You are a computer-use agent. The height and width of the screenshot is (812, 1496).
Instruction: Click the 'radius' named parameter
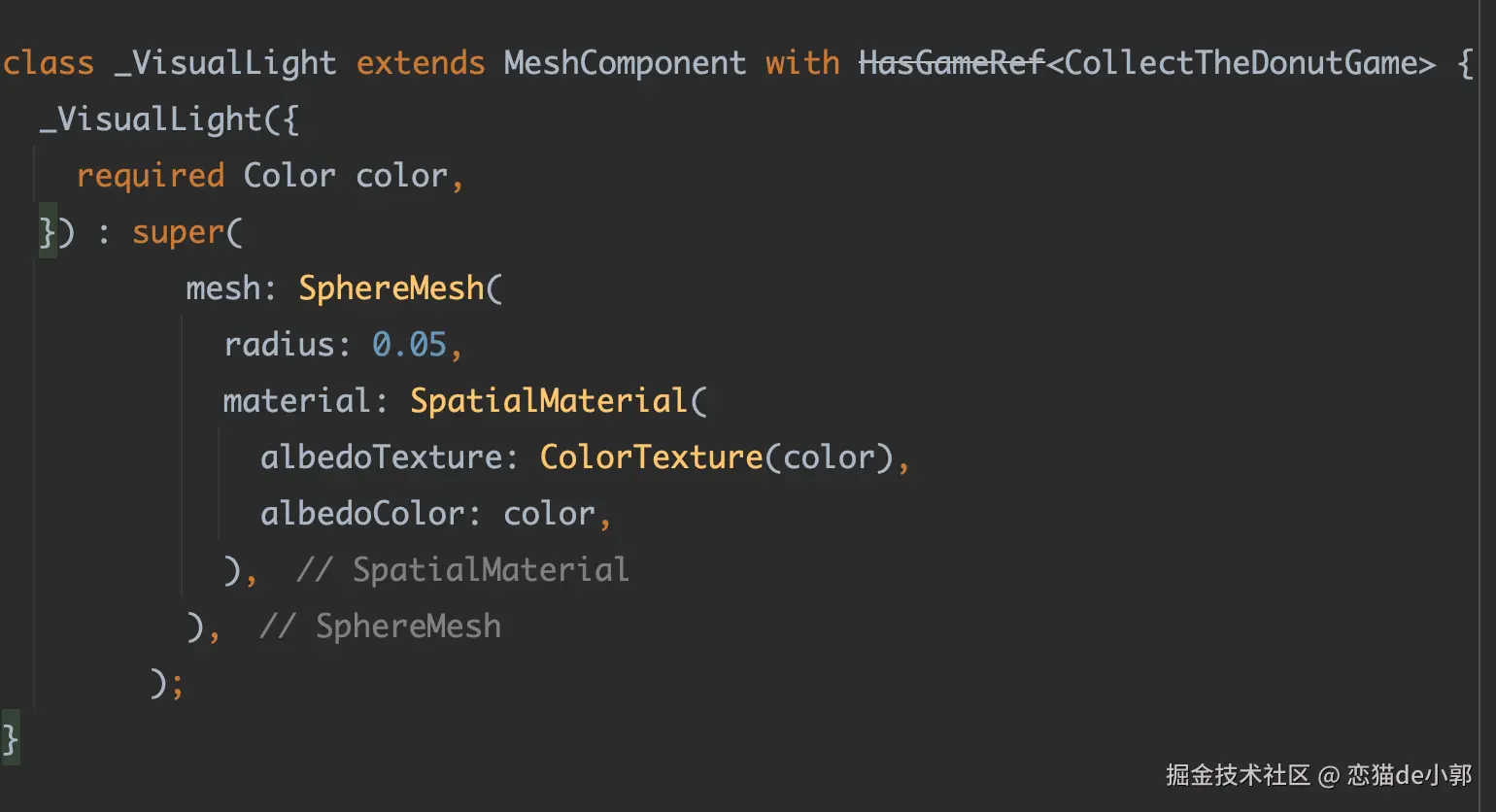pyautogui.click(x=280, y=345)
